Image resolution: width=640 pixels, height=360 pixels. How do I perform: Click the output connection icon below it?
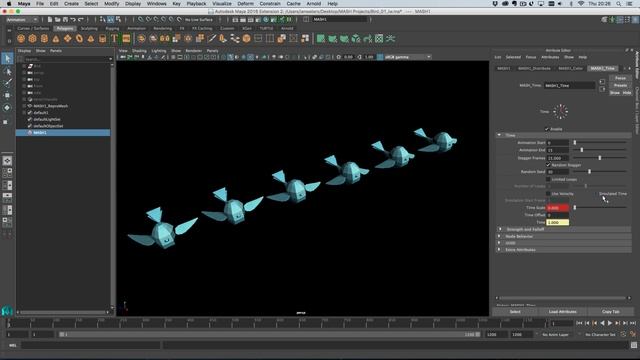[x=602, y=89]
